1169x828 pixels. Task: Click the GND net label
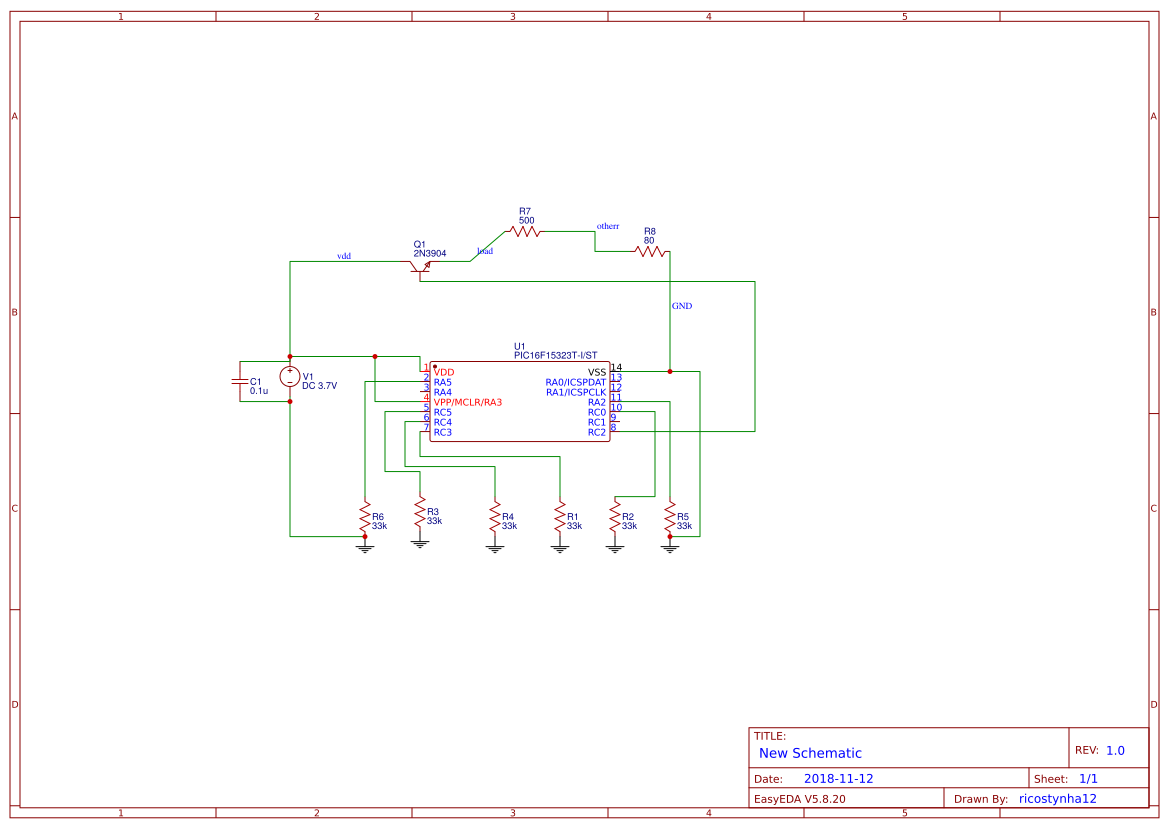[682, 306]
